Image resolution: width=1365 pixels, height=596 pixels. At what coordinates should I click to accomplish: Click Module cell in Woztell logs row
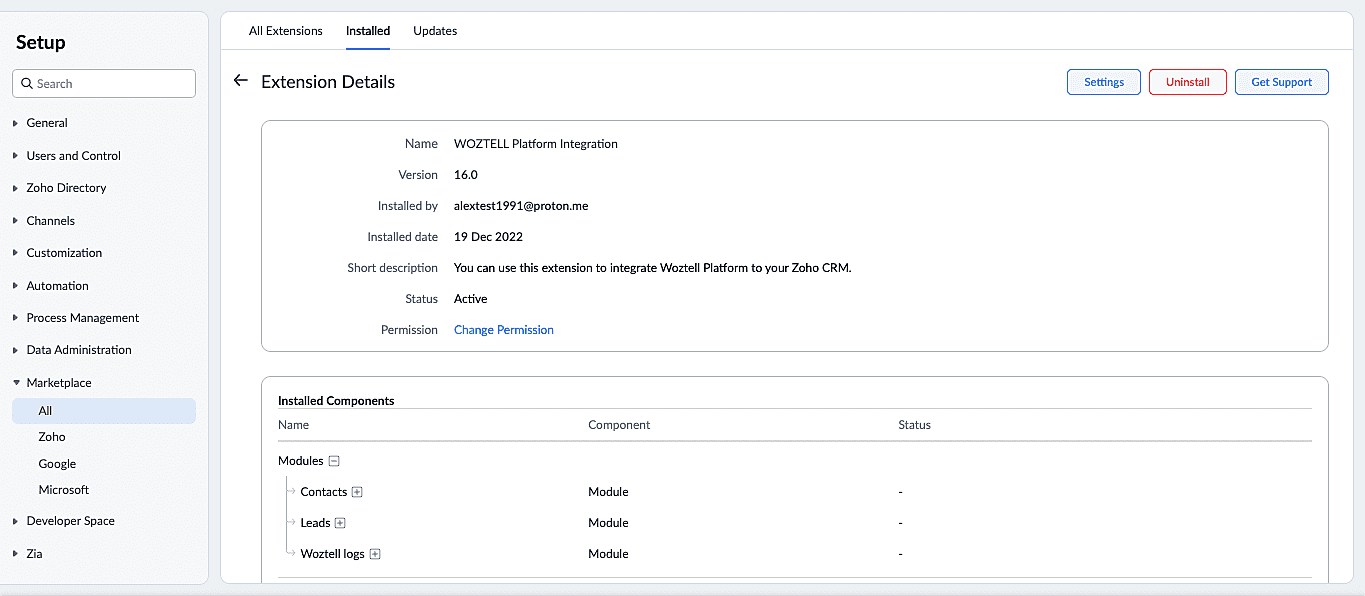coord(608,554)
